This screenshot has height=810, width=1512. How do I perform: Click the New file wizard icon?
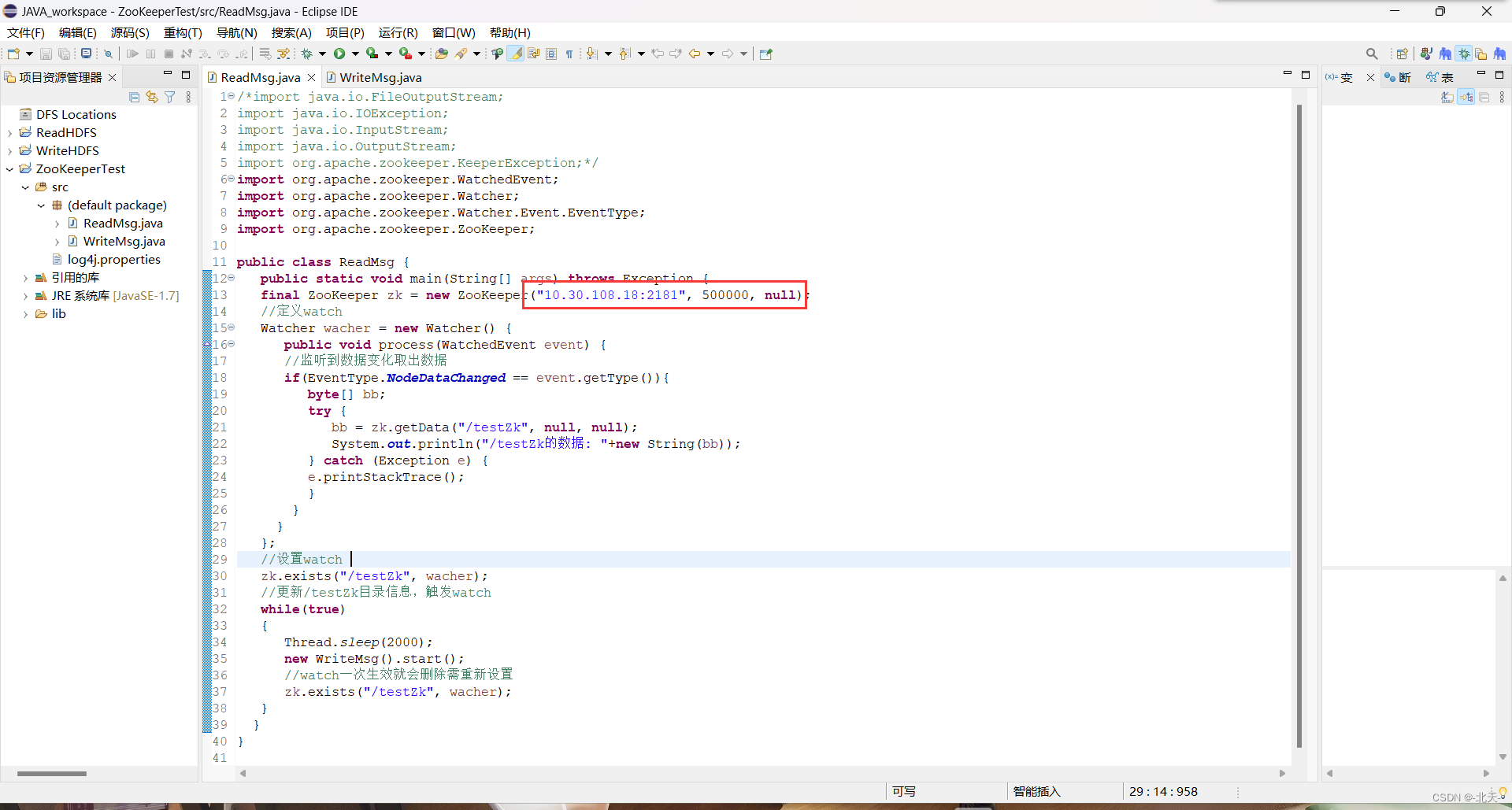tap(13, 54)
